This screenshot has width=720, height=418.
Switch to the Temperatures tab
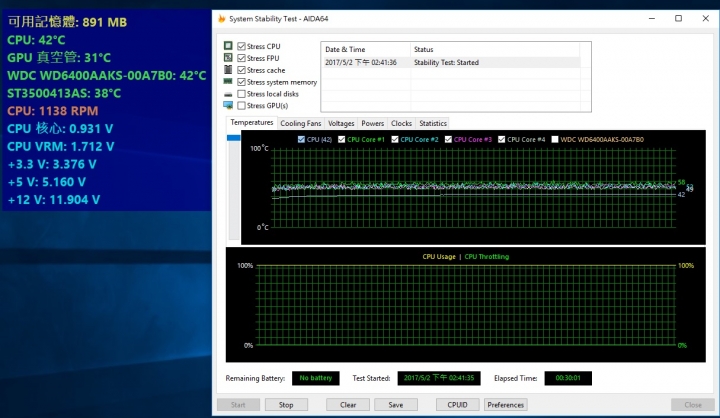[252, 123]
